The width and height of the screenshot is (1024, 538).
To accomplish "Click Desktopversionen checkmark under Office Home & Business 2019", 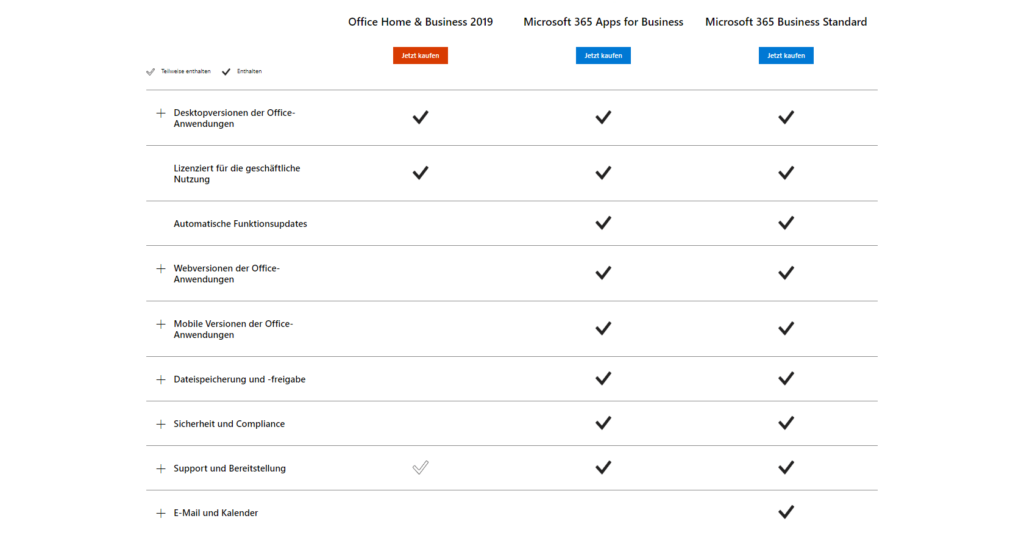I will click(420, 117).
